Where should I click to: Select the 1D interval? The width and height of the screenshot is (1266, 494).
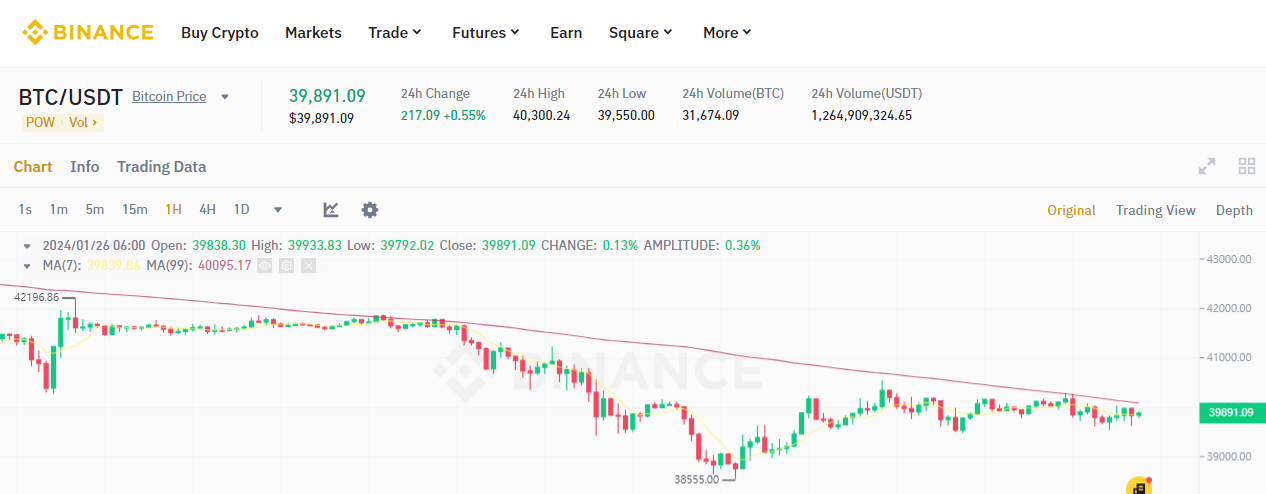point(241,210)
